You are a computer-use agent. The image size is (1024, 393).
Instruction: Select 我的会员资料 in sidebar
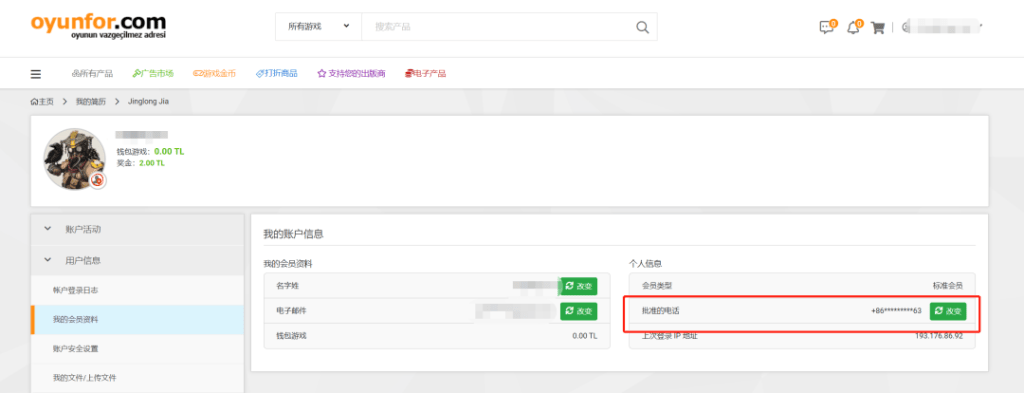pyautogui.click(x=137, y=319)
